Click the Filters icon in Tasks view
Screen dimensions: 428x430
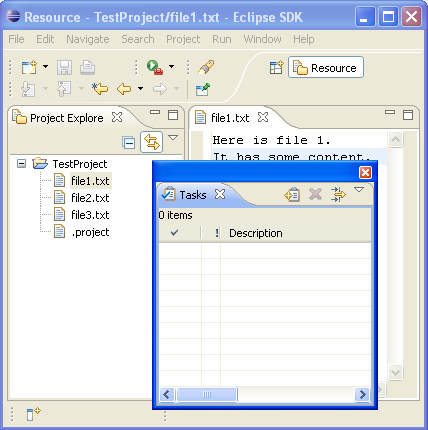338,194
